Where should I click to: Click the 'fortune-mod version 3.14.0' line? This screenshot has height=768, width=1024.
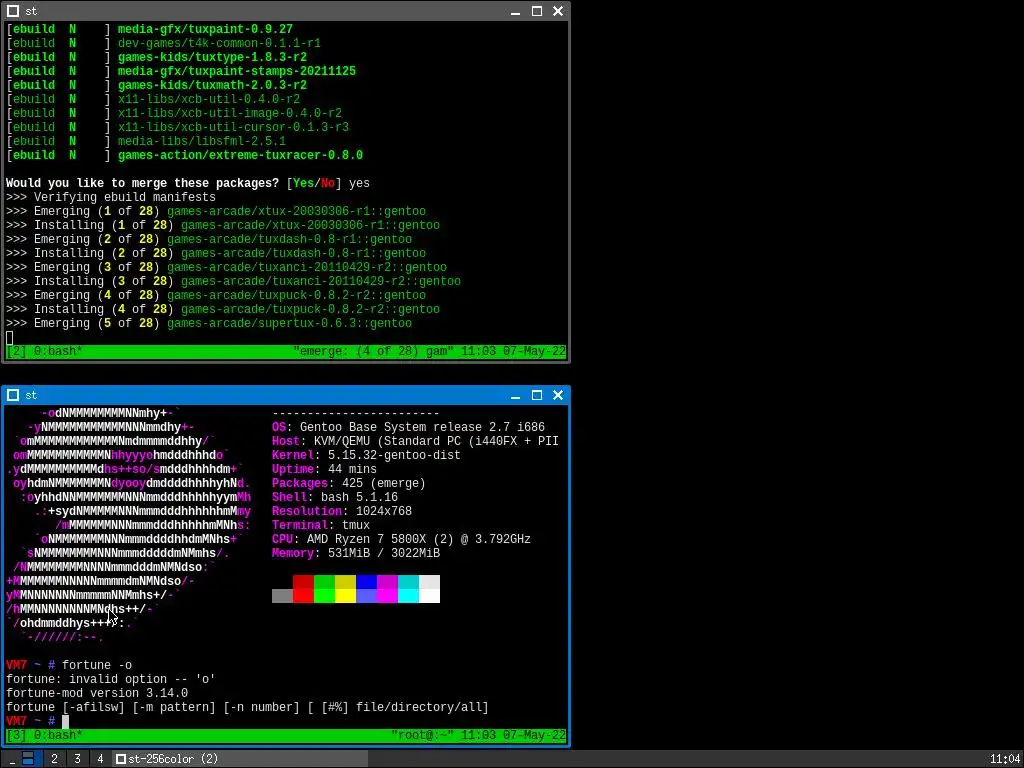point(97,694)
